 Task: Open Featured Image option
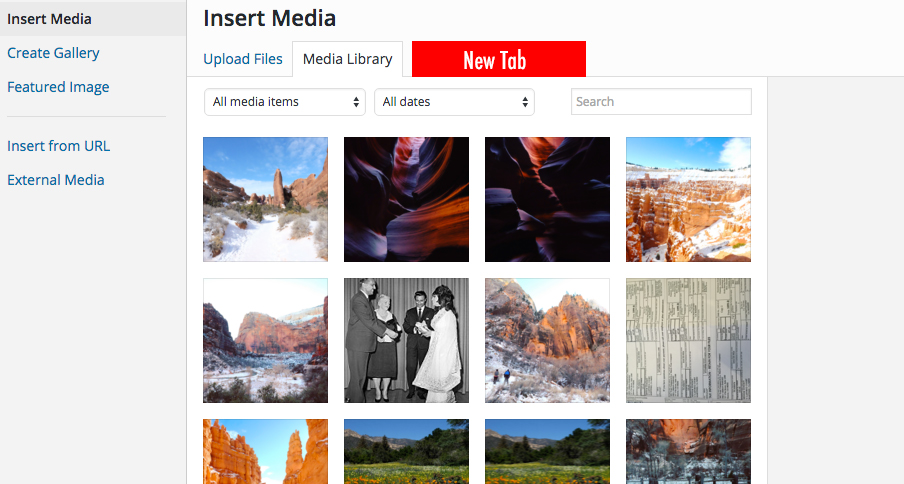point(58,87)
